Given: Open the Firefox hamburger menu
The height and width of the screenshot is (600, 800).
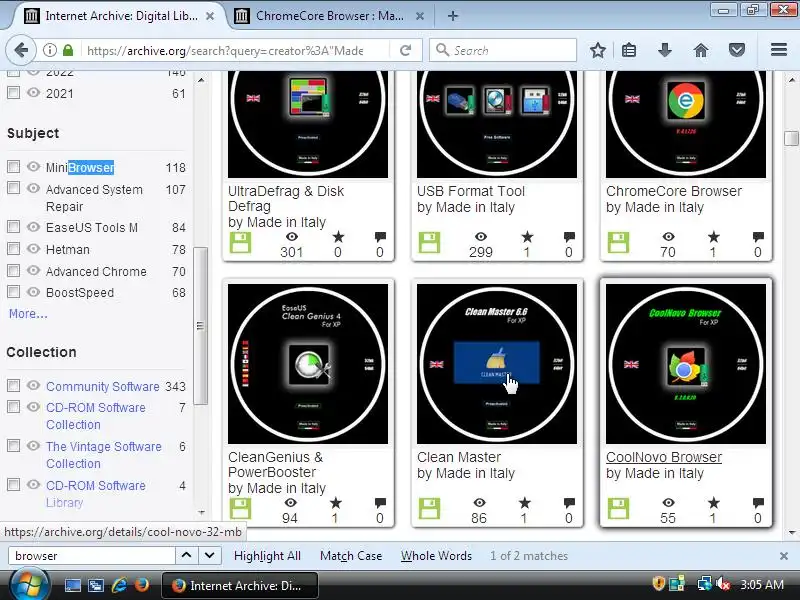Looking at the screenshot, I should (779, 50).
